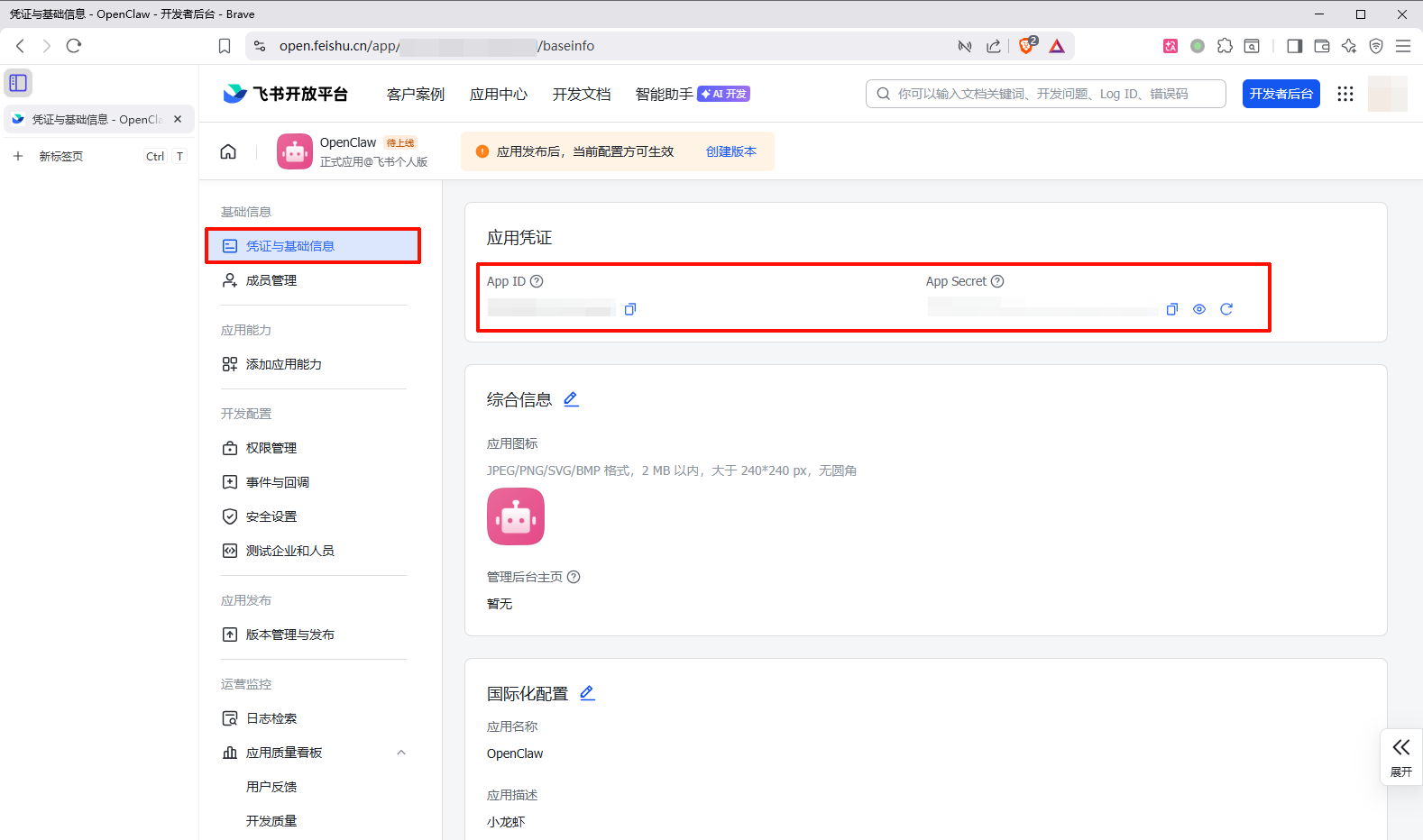The width and height of the screenshot is (1423, 840).
Task: Toggle Brave vertical tabs sidebar panel
Action: tap(18, 83)
